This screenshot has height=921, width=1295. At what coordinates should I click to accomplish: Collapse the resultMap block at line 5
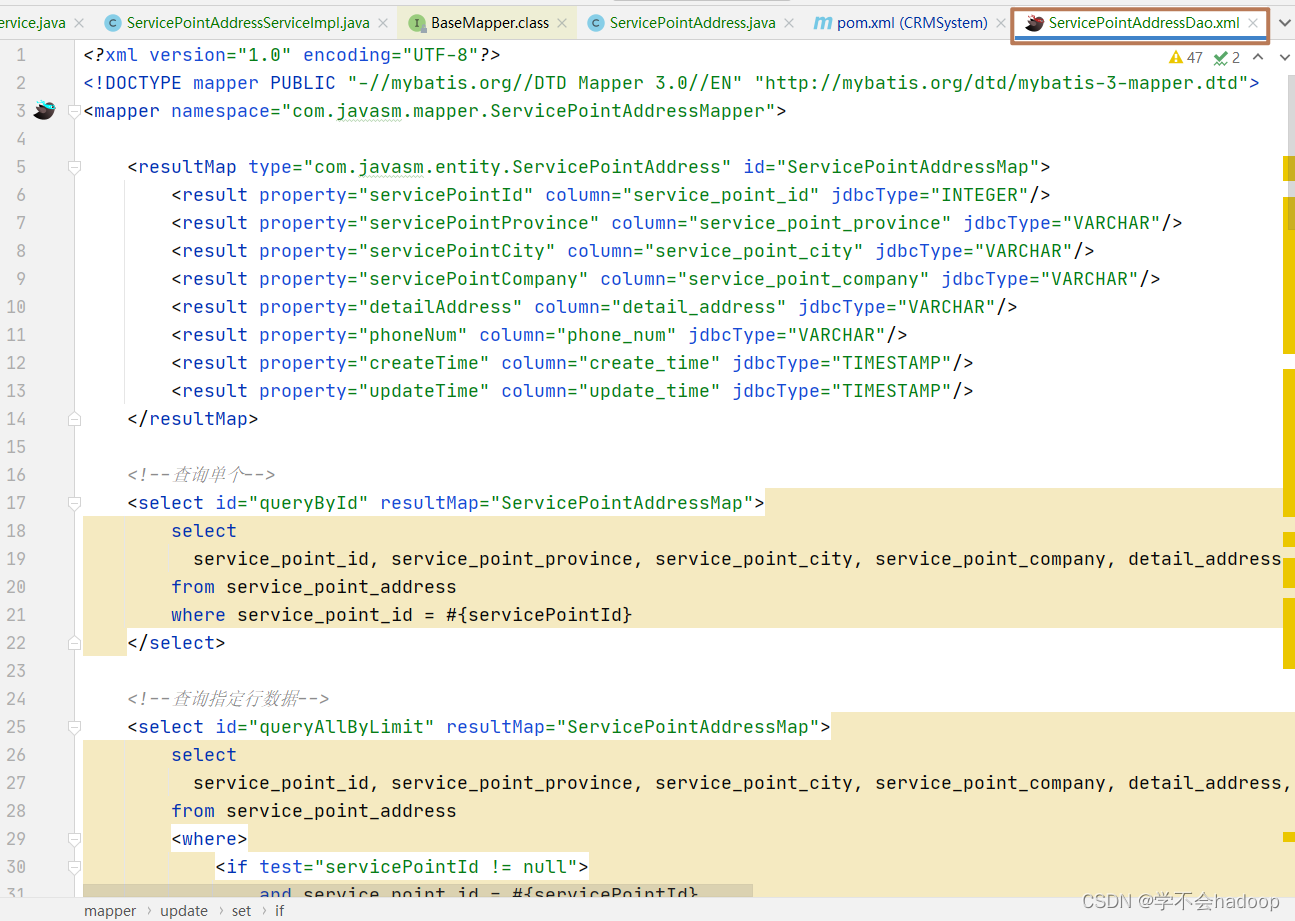click(x=73, y=167)
